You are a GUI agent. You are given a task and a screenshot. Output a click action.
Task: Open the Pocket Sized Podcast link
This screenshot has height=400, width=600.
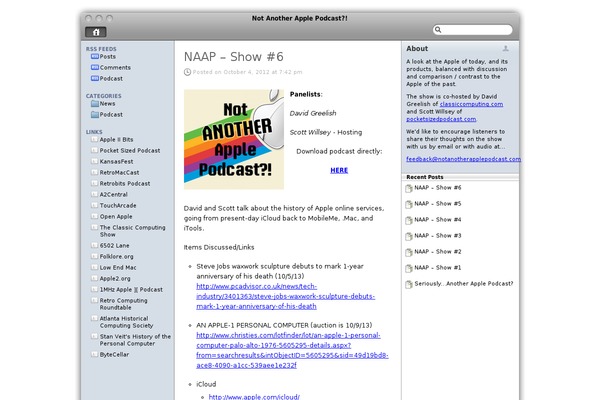point(130,150)
